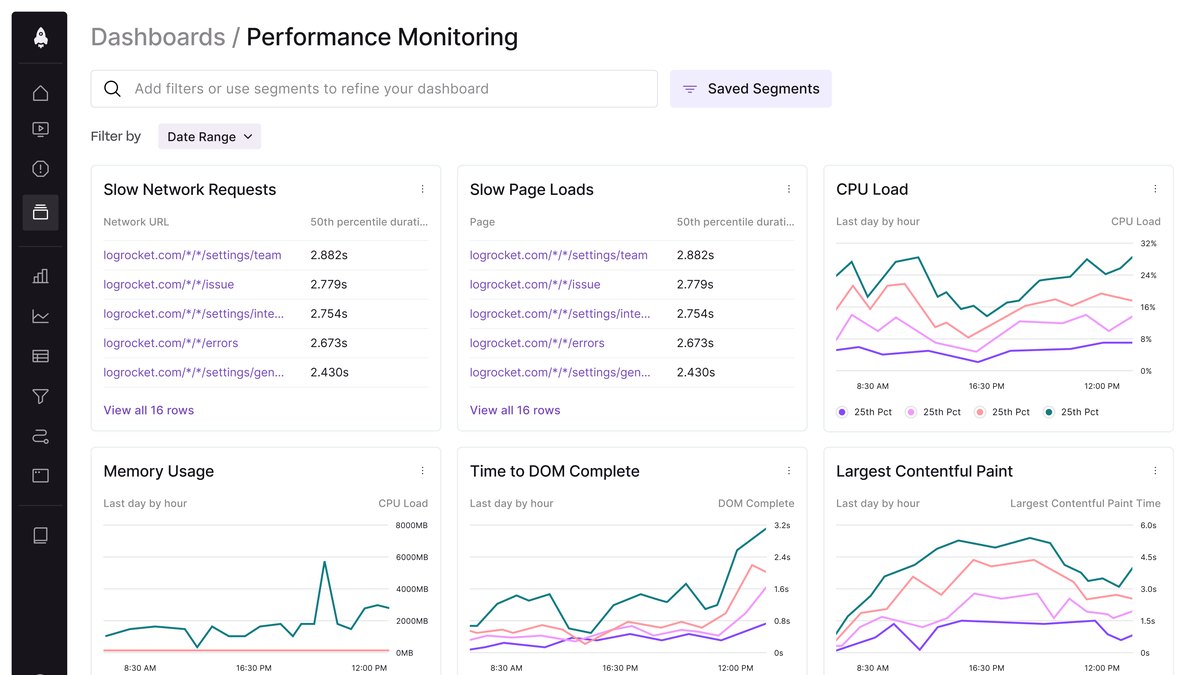Open settings/team URL in Slow Network Requests
Screen dimensions: 1200x675
(192, 255)
